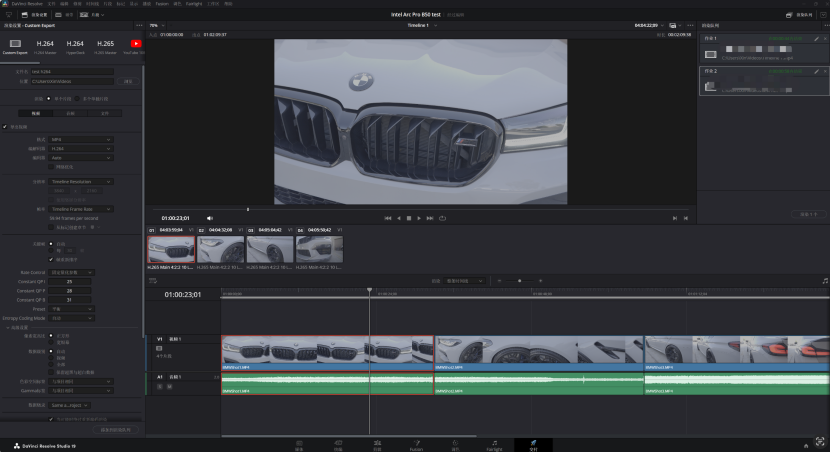Open the Format dropdown showing MP4

(80, 139)
